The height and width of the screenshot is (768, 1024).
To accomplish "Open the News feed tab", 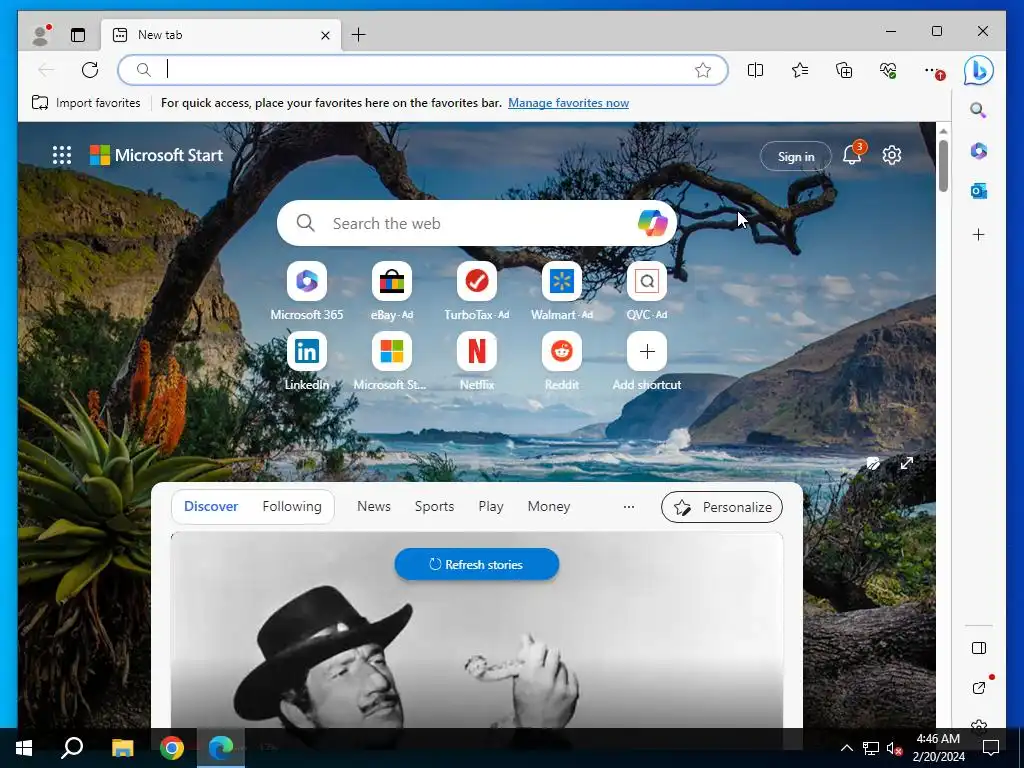I will click(x=374, y=506).
